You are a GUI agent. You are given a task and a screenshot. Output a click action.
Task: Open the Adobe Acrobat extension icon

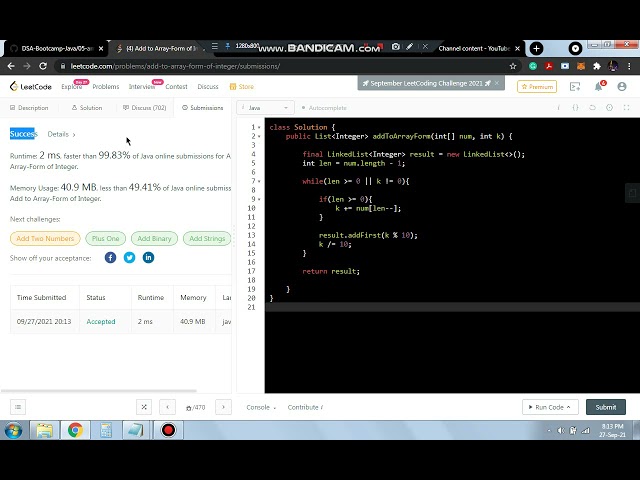tap(549, 66)
